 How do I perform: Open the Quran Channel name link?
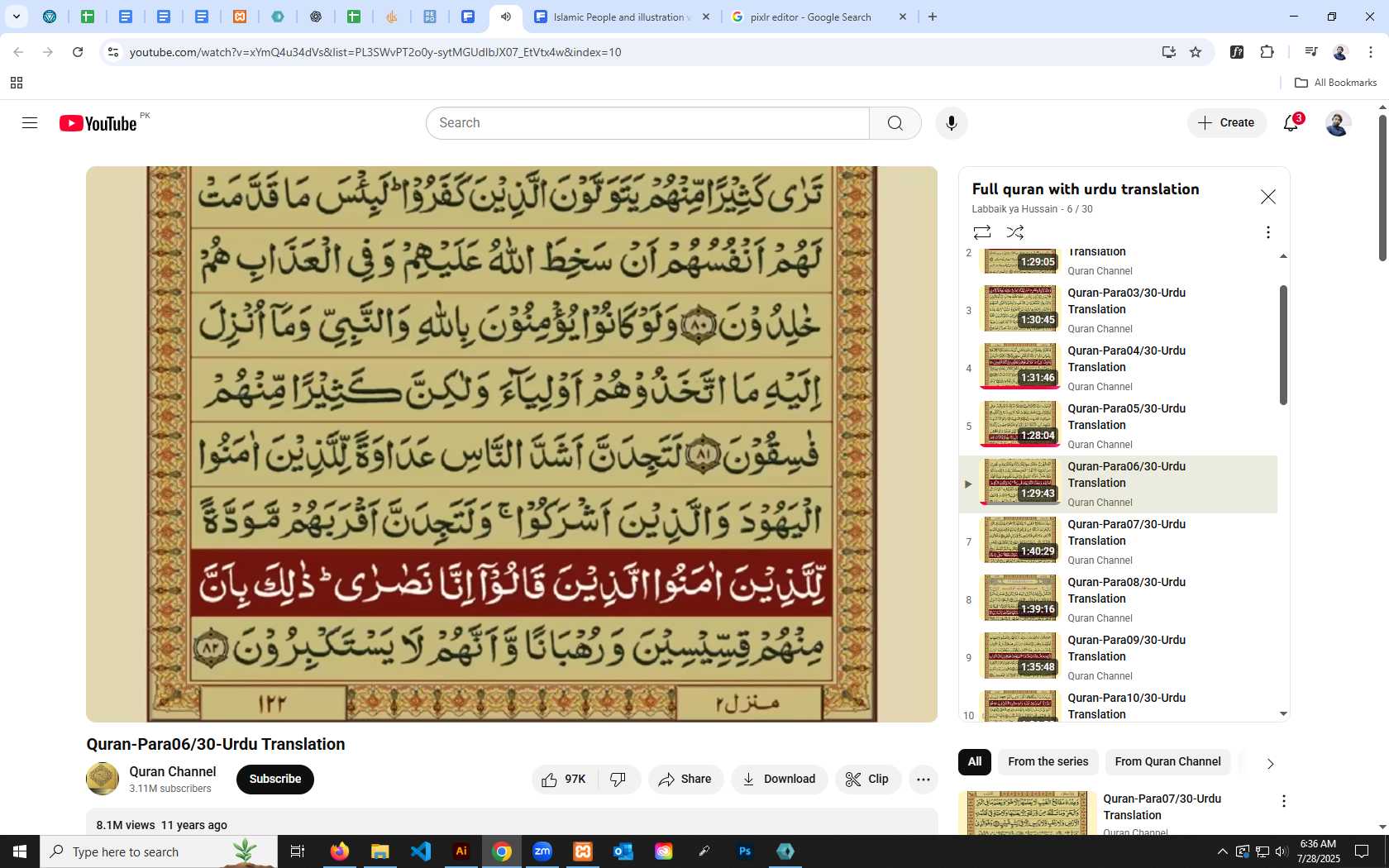tap(172, 771)
